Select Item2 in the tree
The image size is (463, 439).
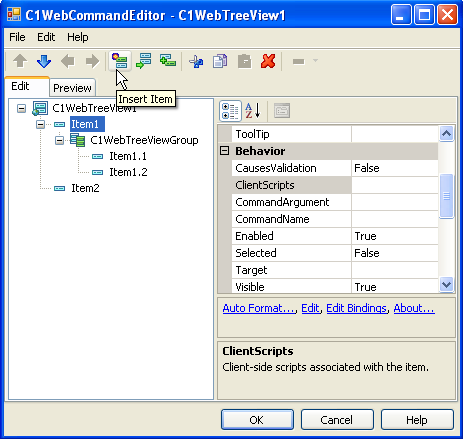point(85,188)
